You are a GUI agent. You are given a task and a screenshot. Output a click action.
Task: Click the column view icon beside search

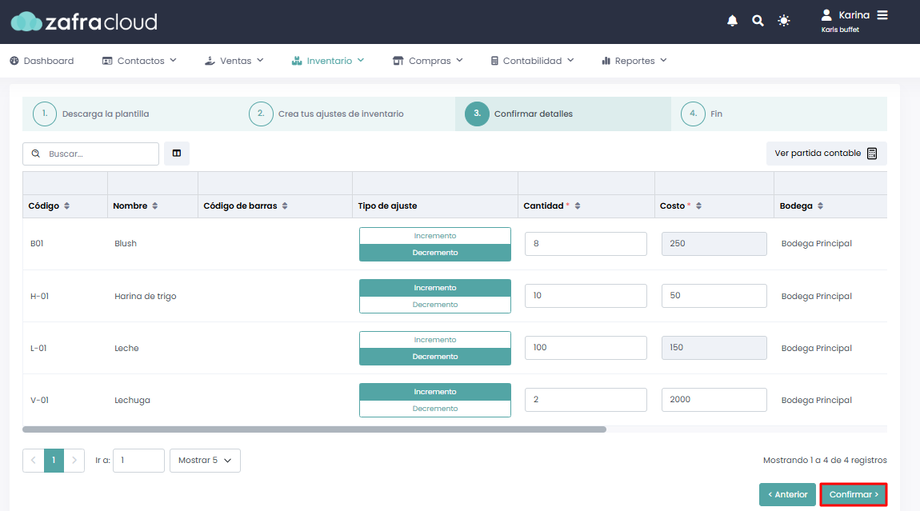[x=177, y=153]
